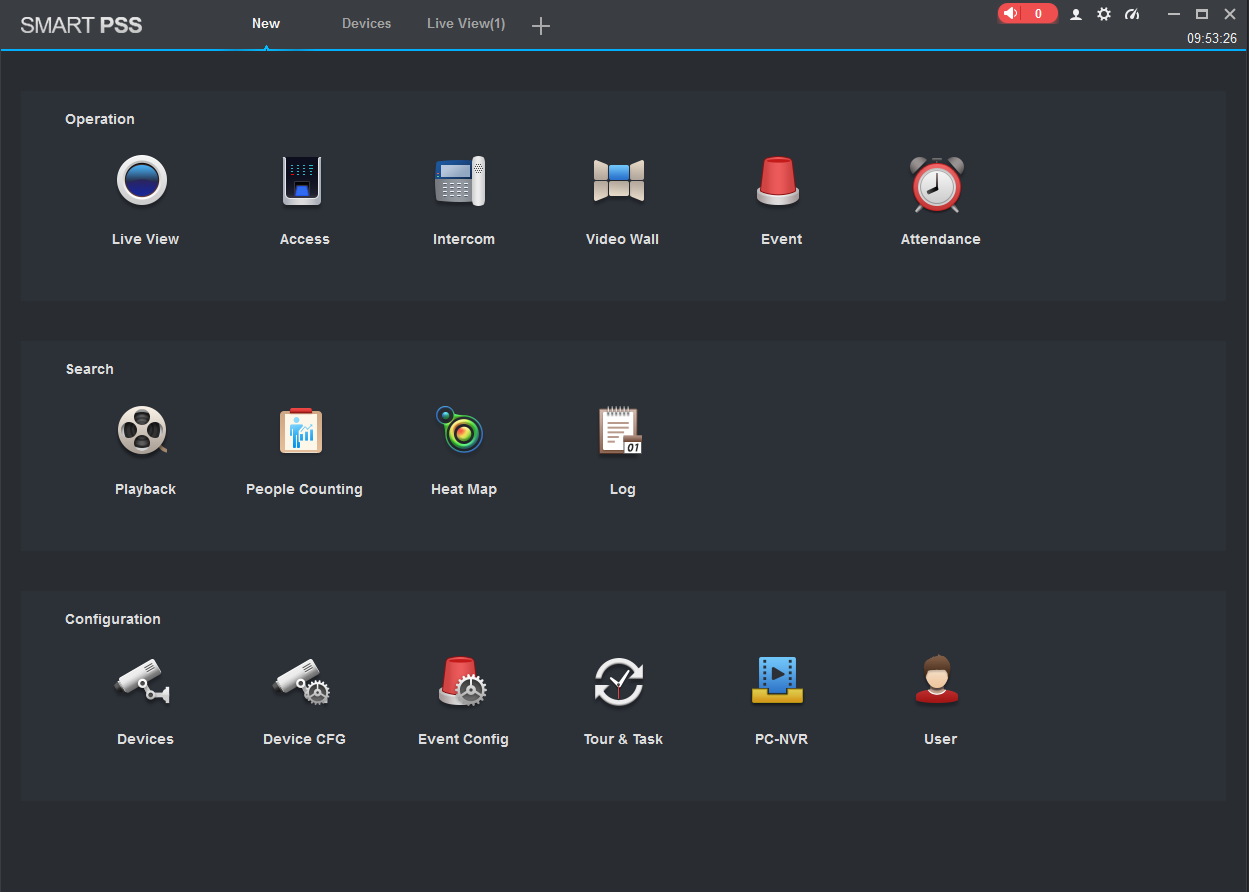Open the Device CFG camera-gear icon
Viewport: 1249px width, 892px height.
point(302,682)
